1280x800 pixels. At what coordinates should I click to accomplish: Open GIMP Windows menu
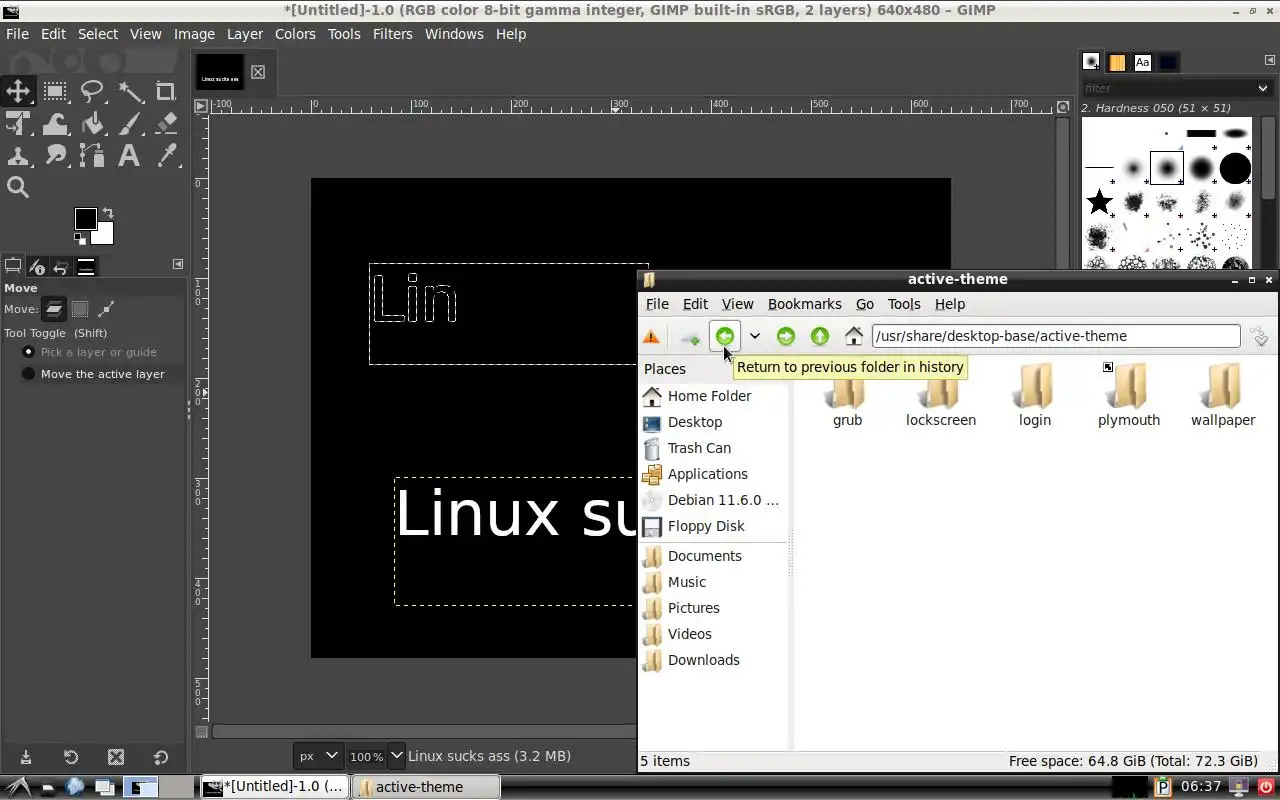coord(454,34)
